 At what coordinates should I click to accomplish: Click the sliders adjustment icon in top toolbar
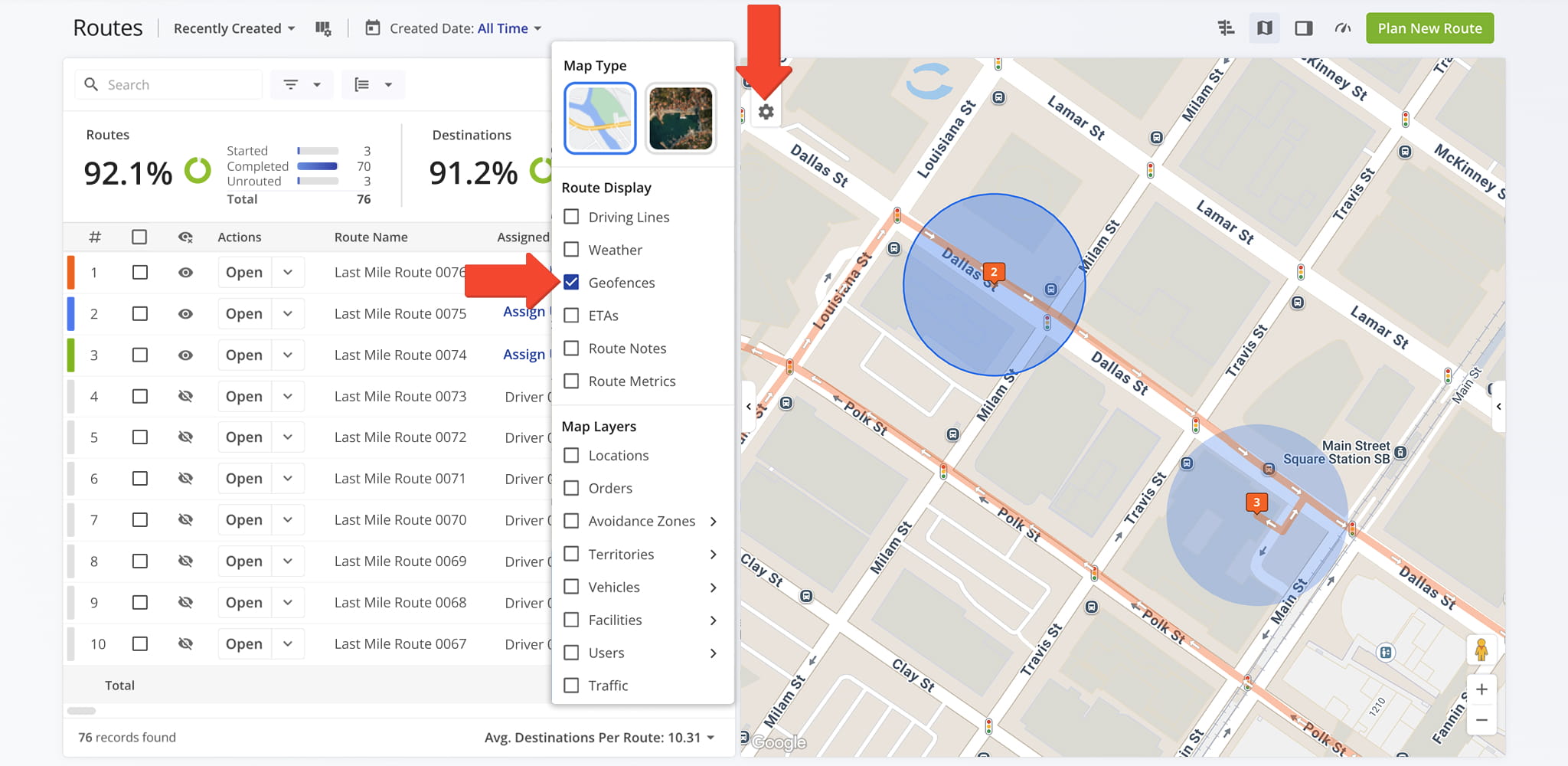(x=1226, y=28)
